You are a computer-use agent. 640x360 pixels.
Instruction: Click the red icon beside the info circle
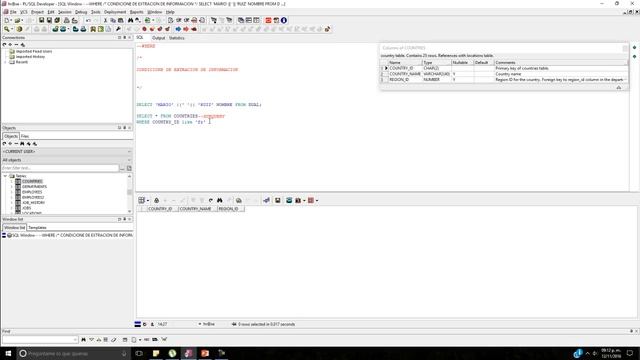tap(268, 20)
